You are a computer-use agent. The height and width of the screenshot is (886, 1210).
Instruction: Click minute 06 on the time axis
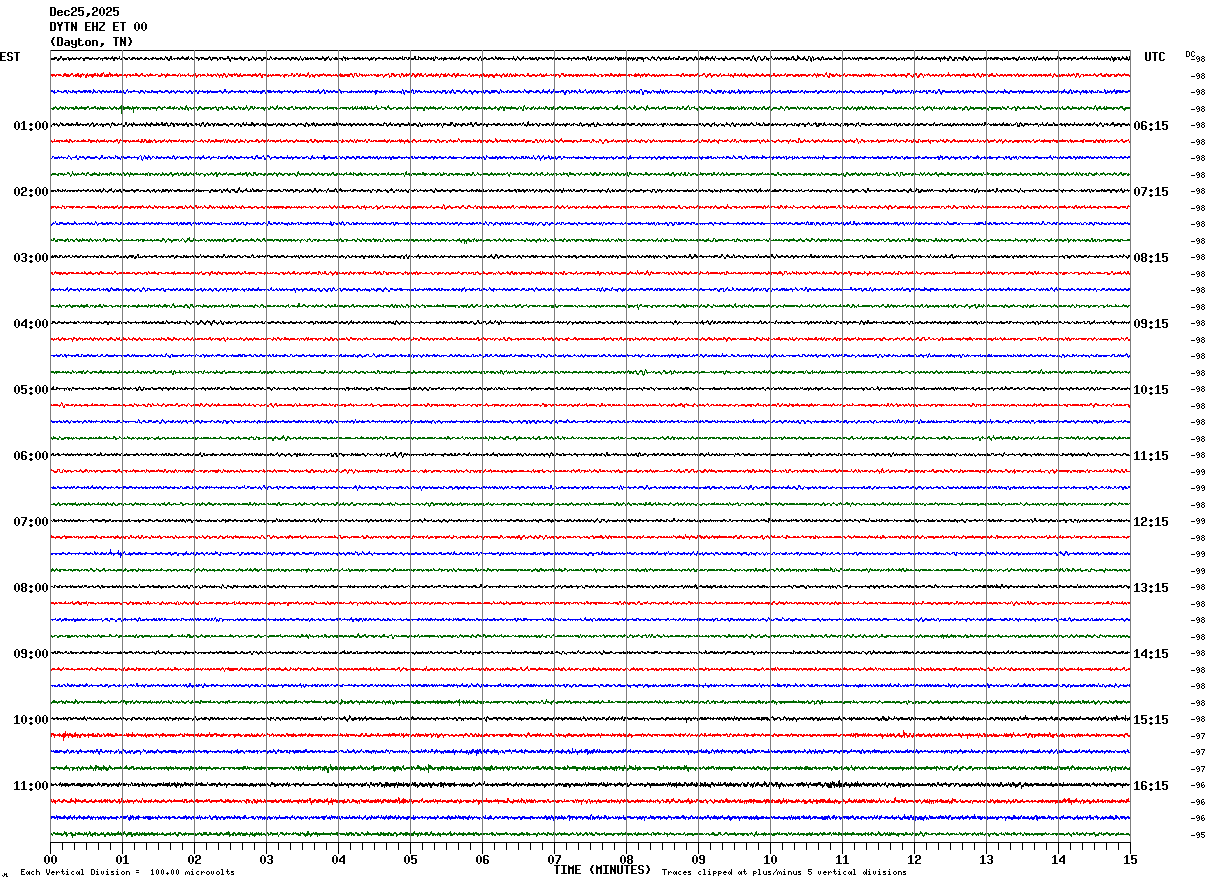coord(482,859)
